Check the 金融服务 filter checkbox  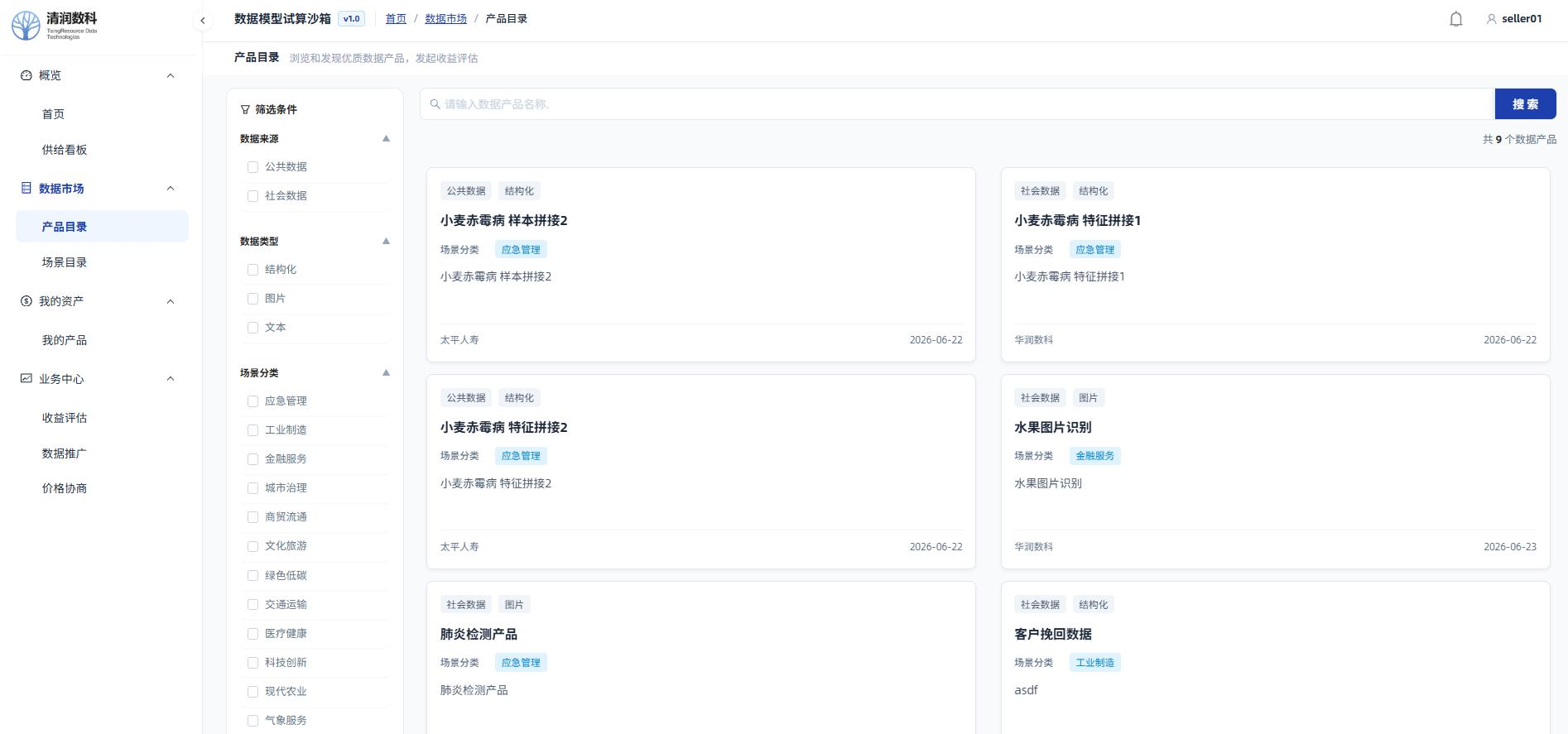pyautogui.click(x=253, y=459)
